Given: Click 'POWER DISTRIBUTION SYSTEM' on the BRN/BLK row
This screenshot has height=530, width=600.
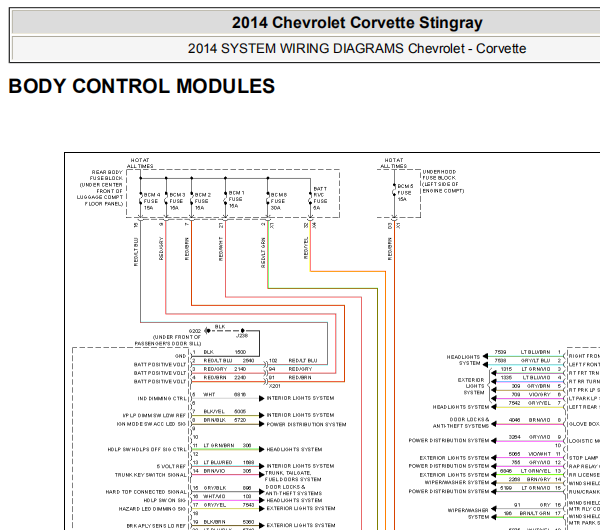Looking at the screenshot, I should pyautogui.click(x=307, y=424).
